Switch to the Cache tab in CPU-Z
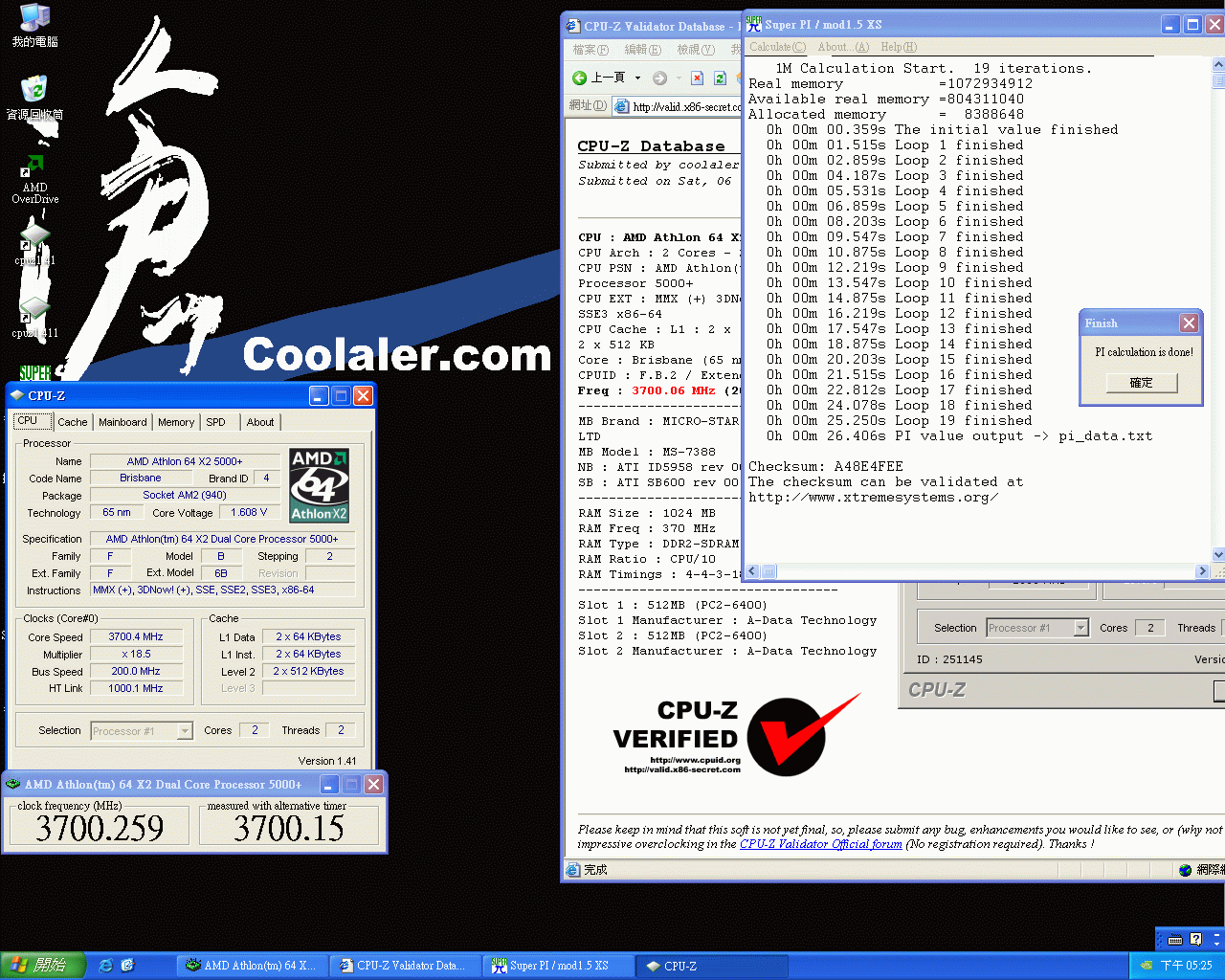Screen dimensions: 1225x980 (73, 422)
